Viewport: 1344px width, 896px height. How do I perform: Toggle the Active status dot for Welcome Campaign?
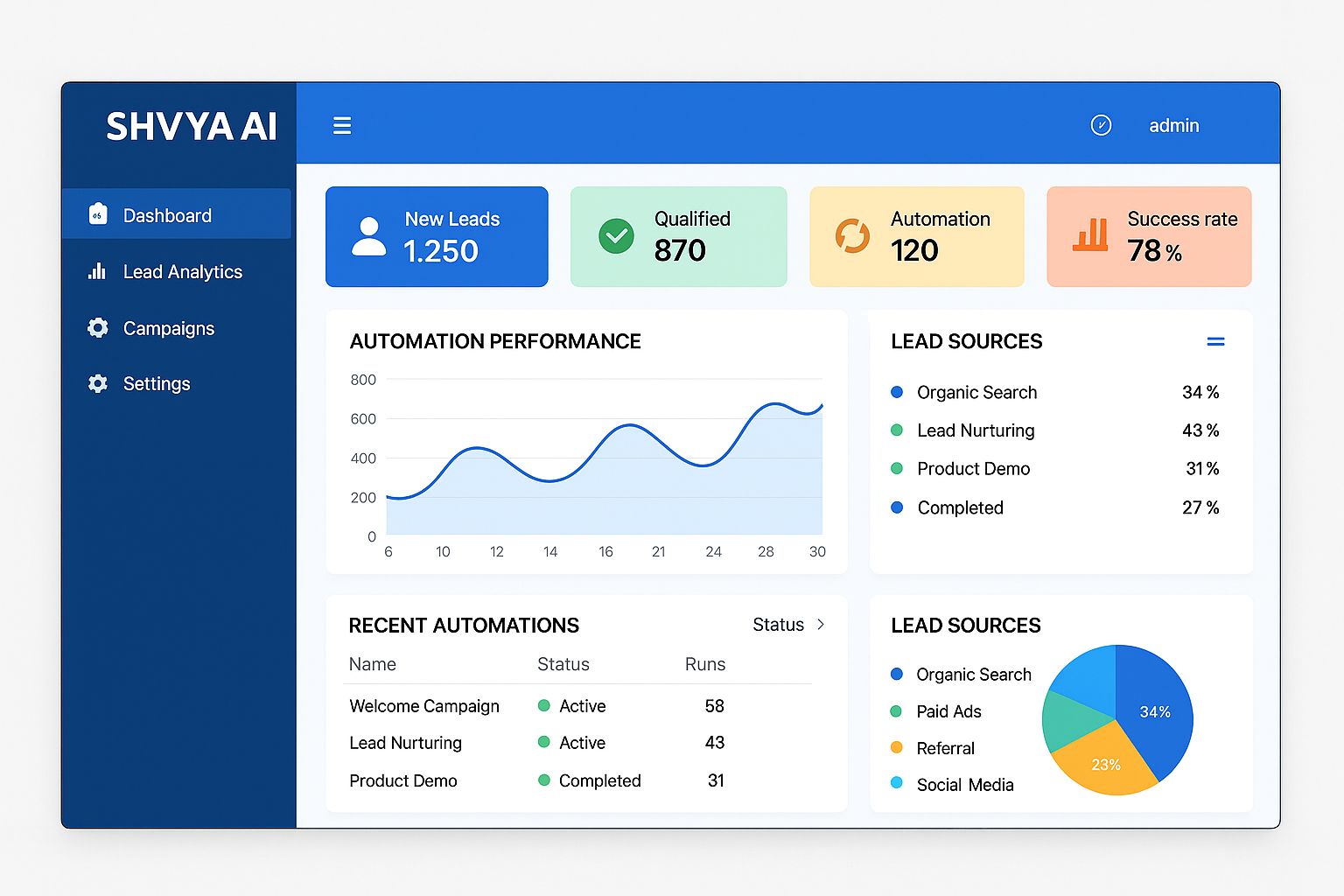(543, 705)
